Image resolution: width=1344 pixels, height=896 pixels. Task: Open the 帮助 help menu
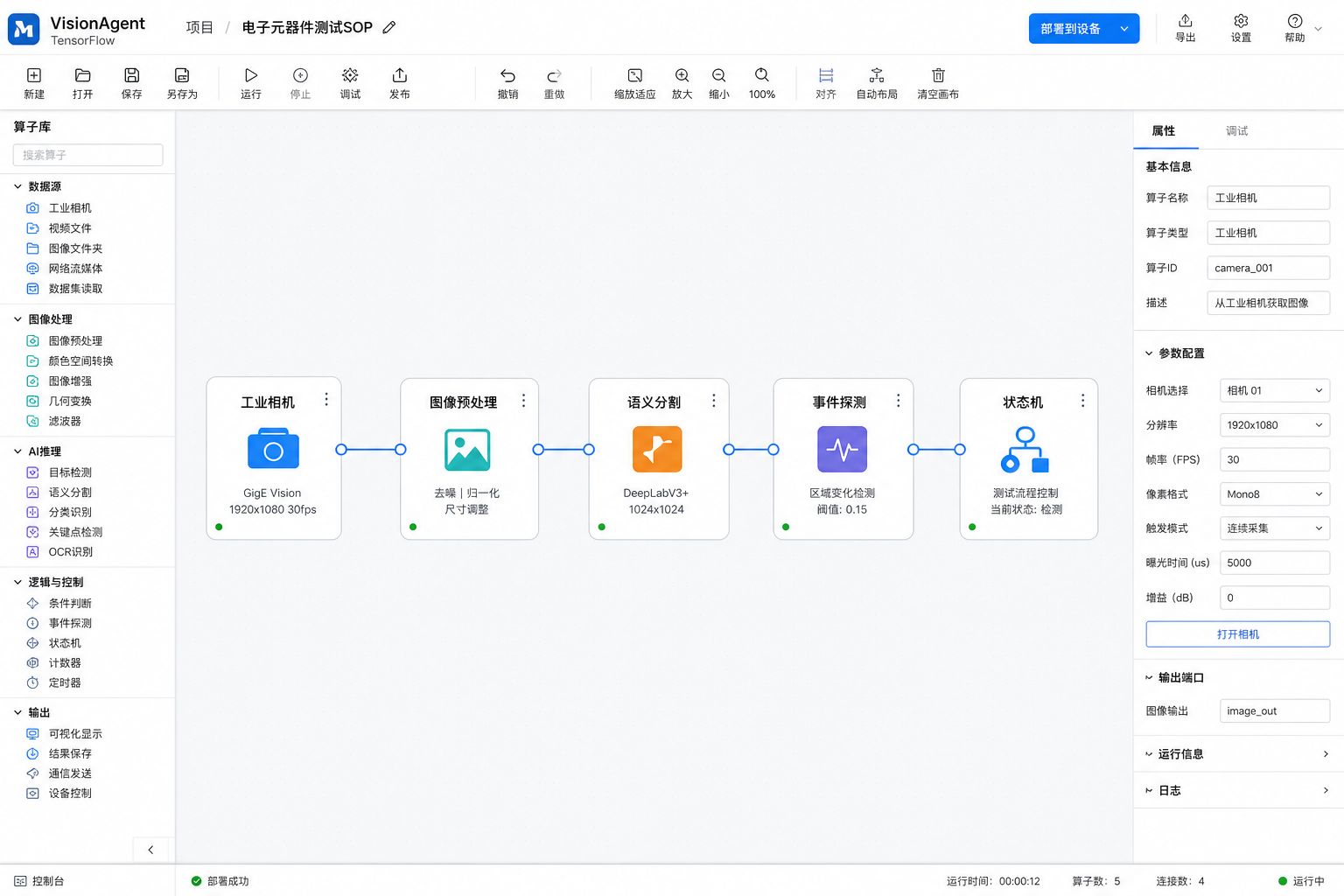[1295, 28]
